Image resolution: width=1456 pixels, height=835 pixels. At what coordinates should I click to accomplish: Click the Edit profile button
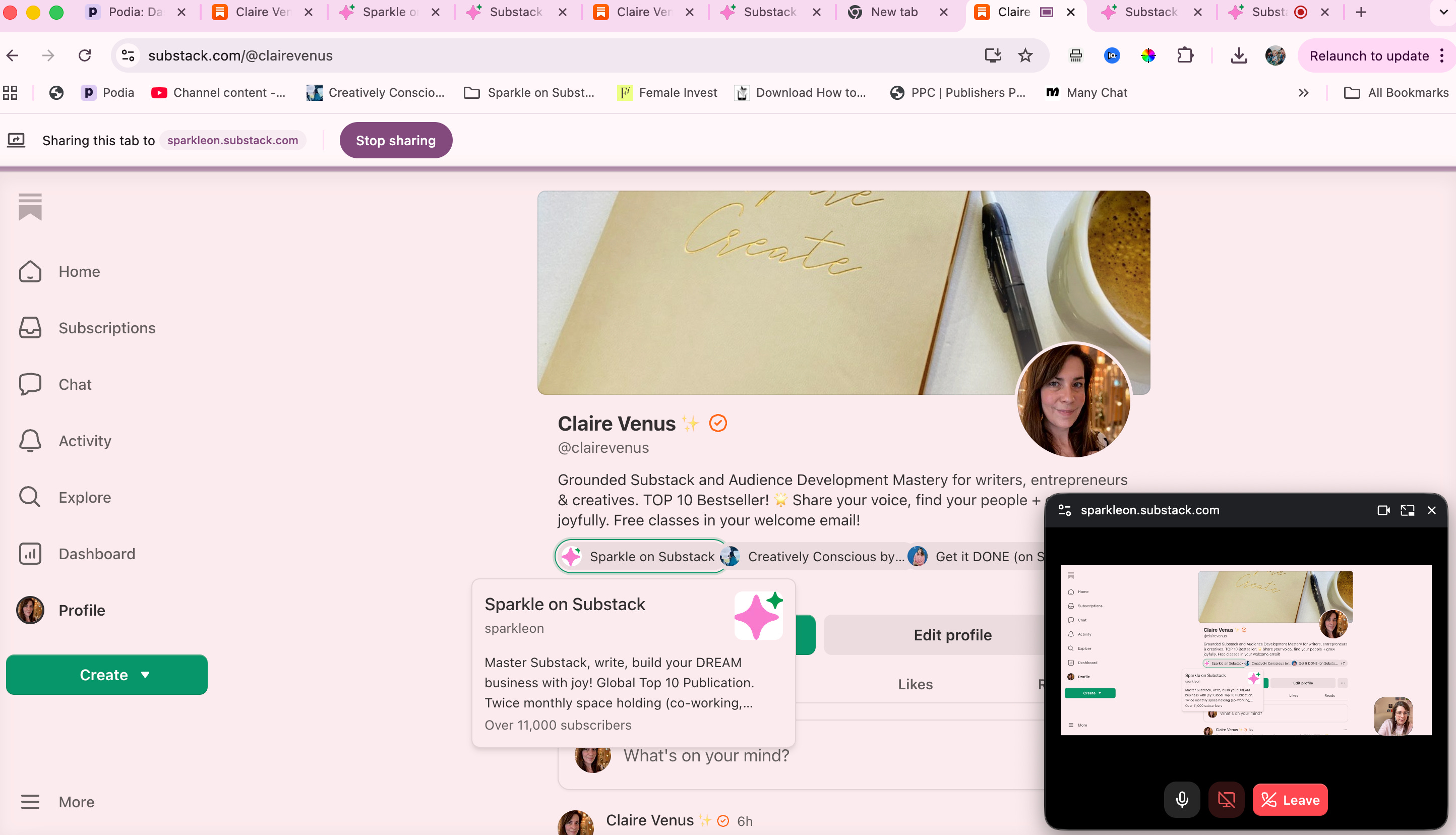(x=952, y=635)
